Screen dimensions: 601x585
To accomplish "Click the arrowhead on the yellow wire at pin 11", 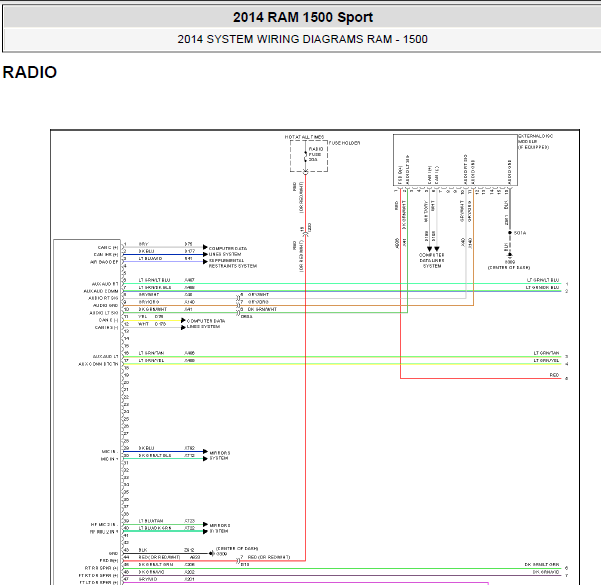I will coord(183,320).
